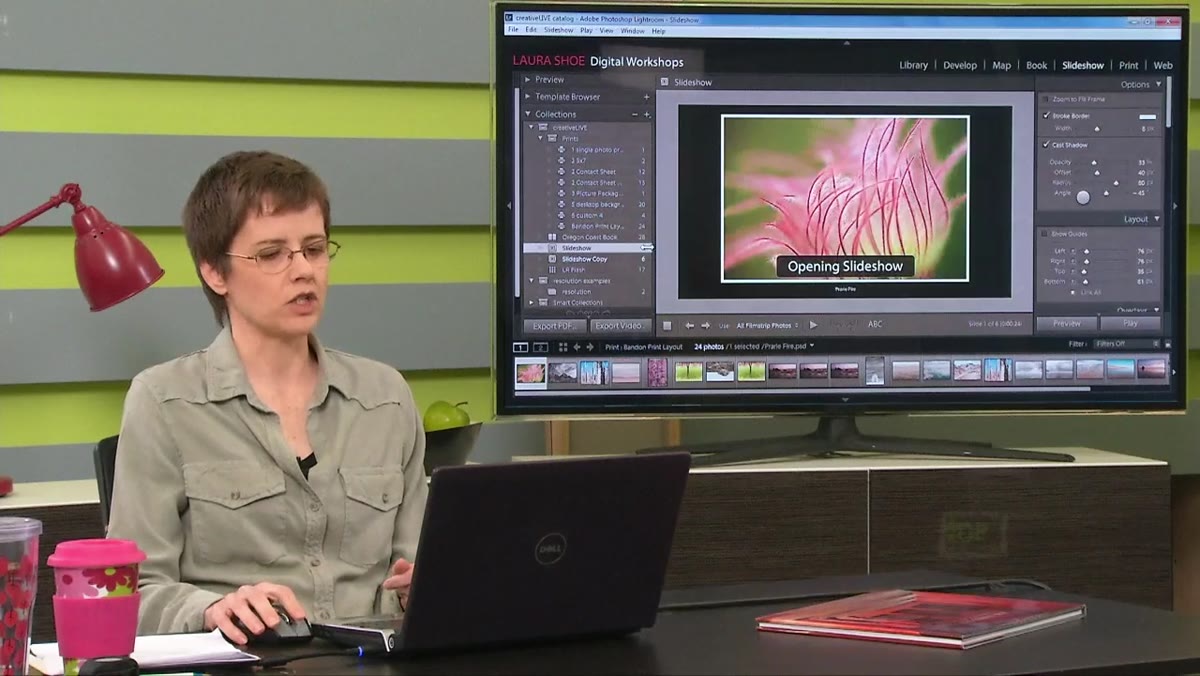
Task: Click the plus icon in Collections header
Action: point(646,114)
